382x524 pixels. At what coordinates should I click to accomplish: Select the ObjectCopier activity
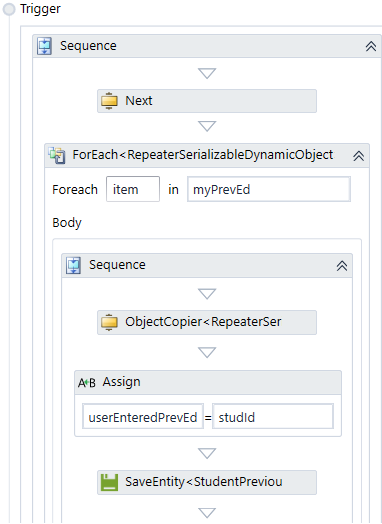[207, 322]
